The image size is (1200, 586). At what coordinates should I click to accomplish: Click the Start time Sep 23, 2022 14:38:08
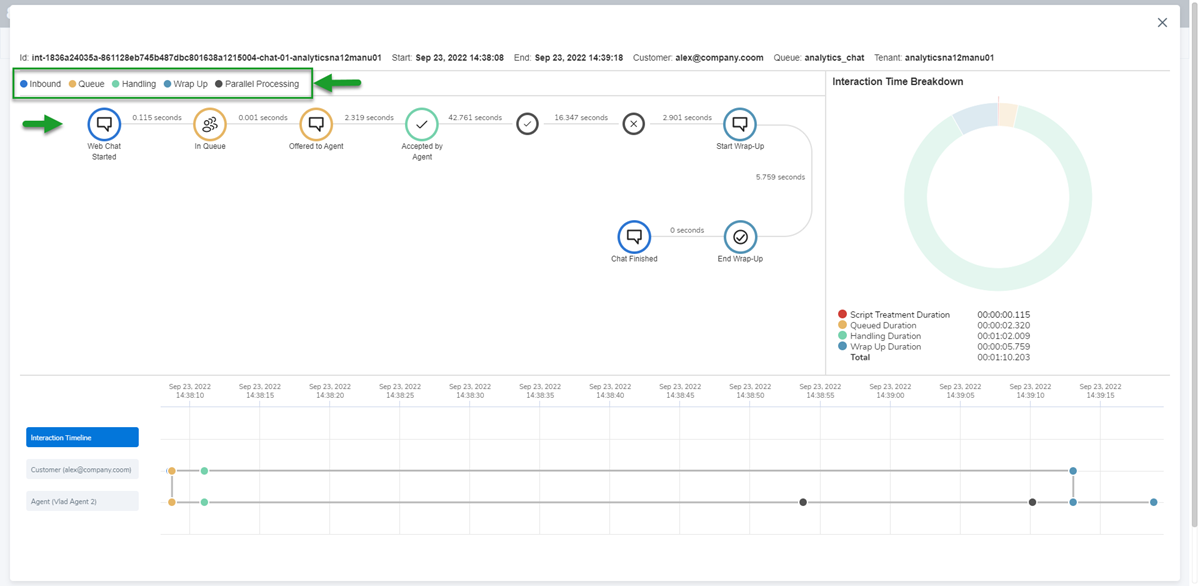pyautogui.click(x=460, y=58)
